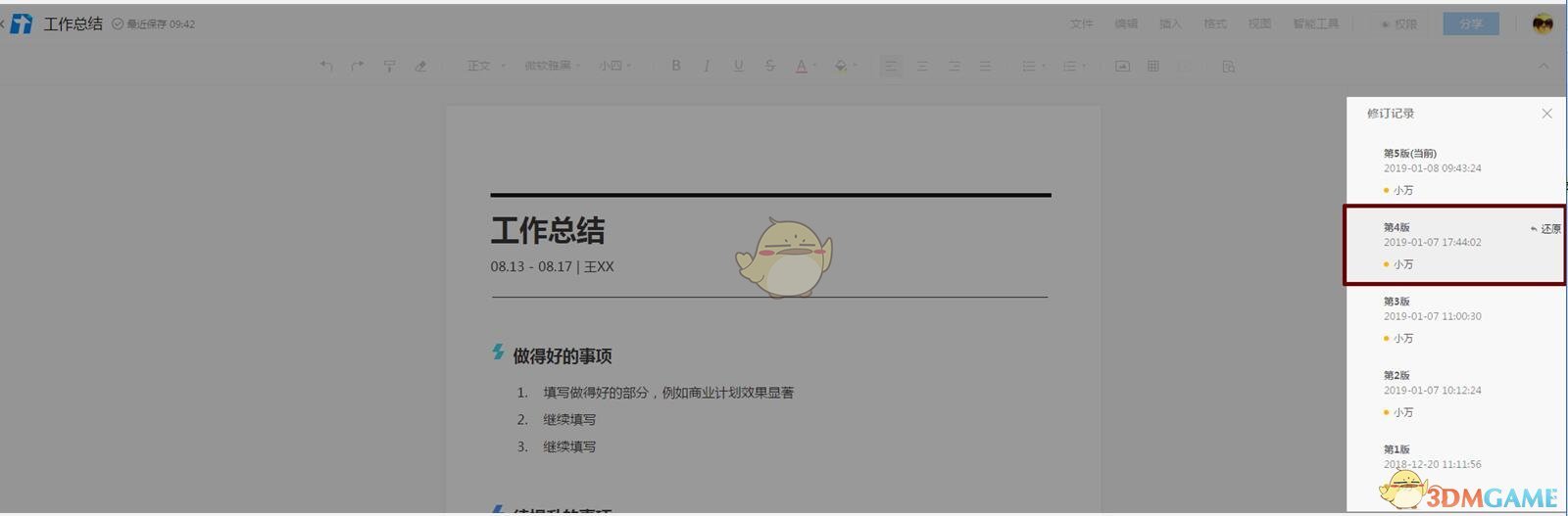Screen dimensions: 1568x516
Task: Insert a table using the grid icon
Action: click(x=1153, y=66)
